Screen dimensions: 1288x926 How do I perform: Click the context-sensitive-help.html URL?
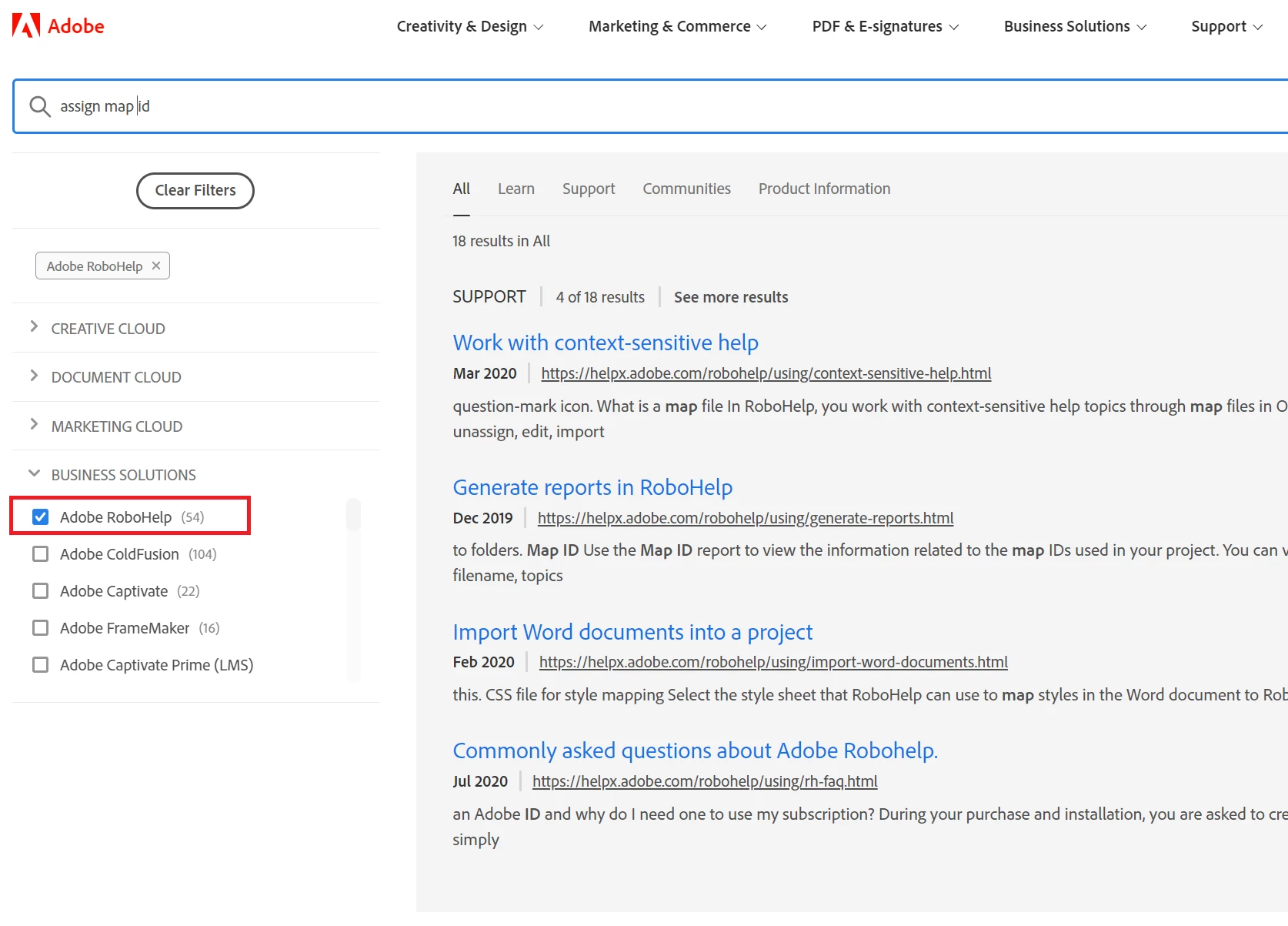tap(766, 373)
